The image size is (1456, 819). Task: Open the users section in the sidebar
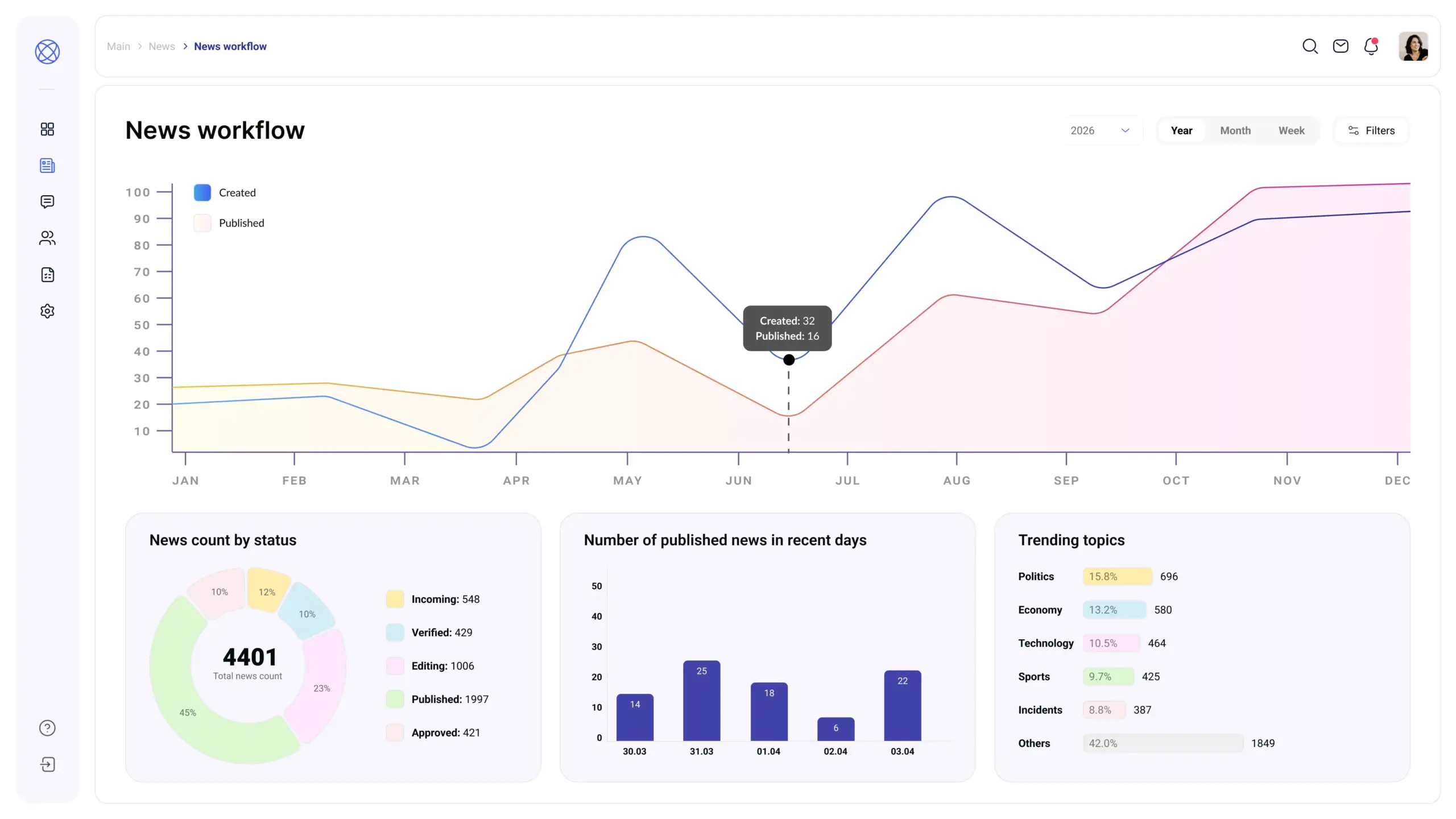[47, 238]
